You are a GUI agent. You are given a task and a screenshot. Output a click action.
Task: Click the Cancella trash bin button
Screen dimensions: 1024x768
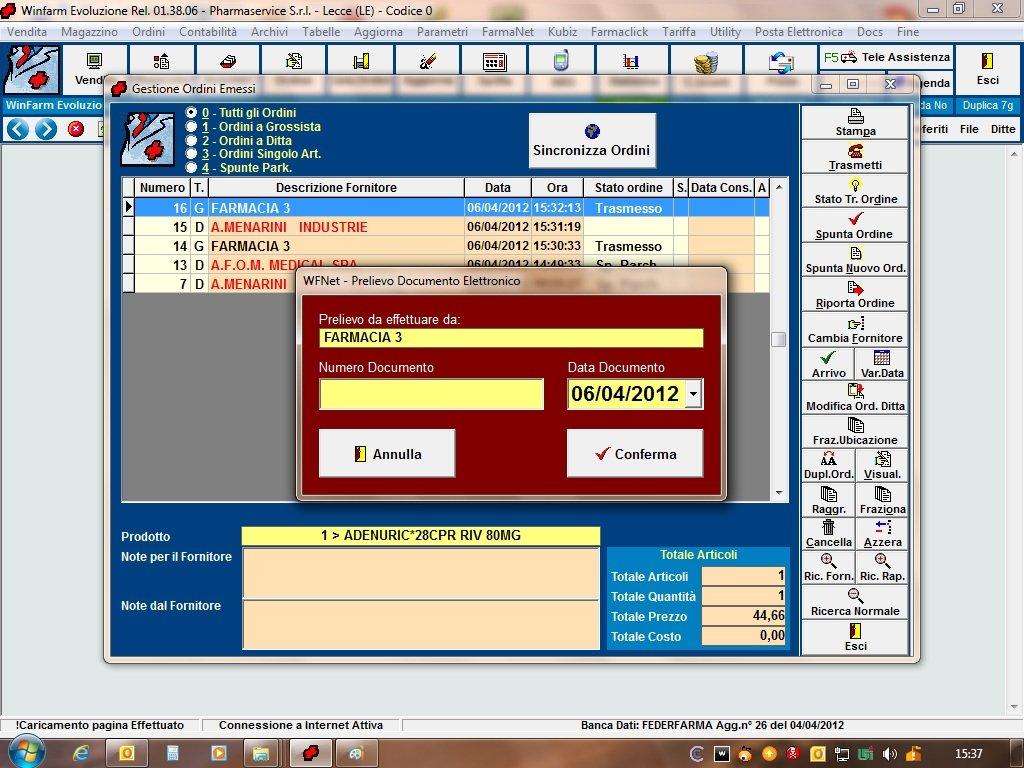click(828, 533)
